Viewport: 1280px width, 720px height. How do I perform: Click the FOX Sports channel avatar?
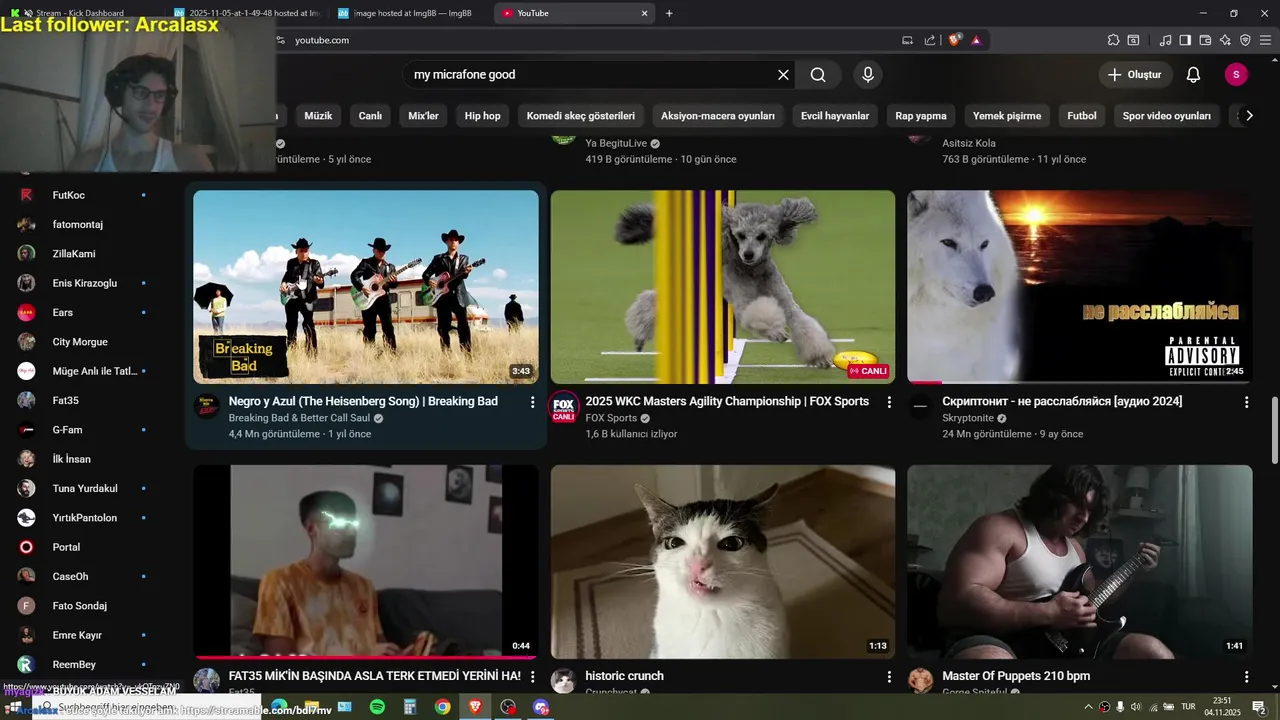[x=564, y=407]
